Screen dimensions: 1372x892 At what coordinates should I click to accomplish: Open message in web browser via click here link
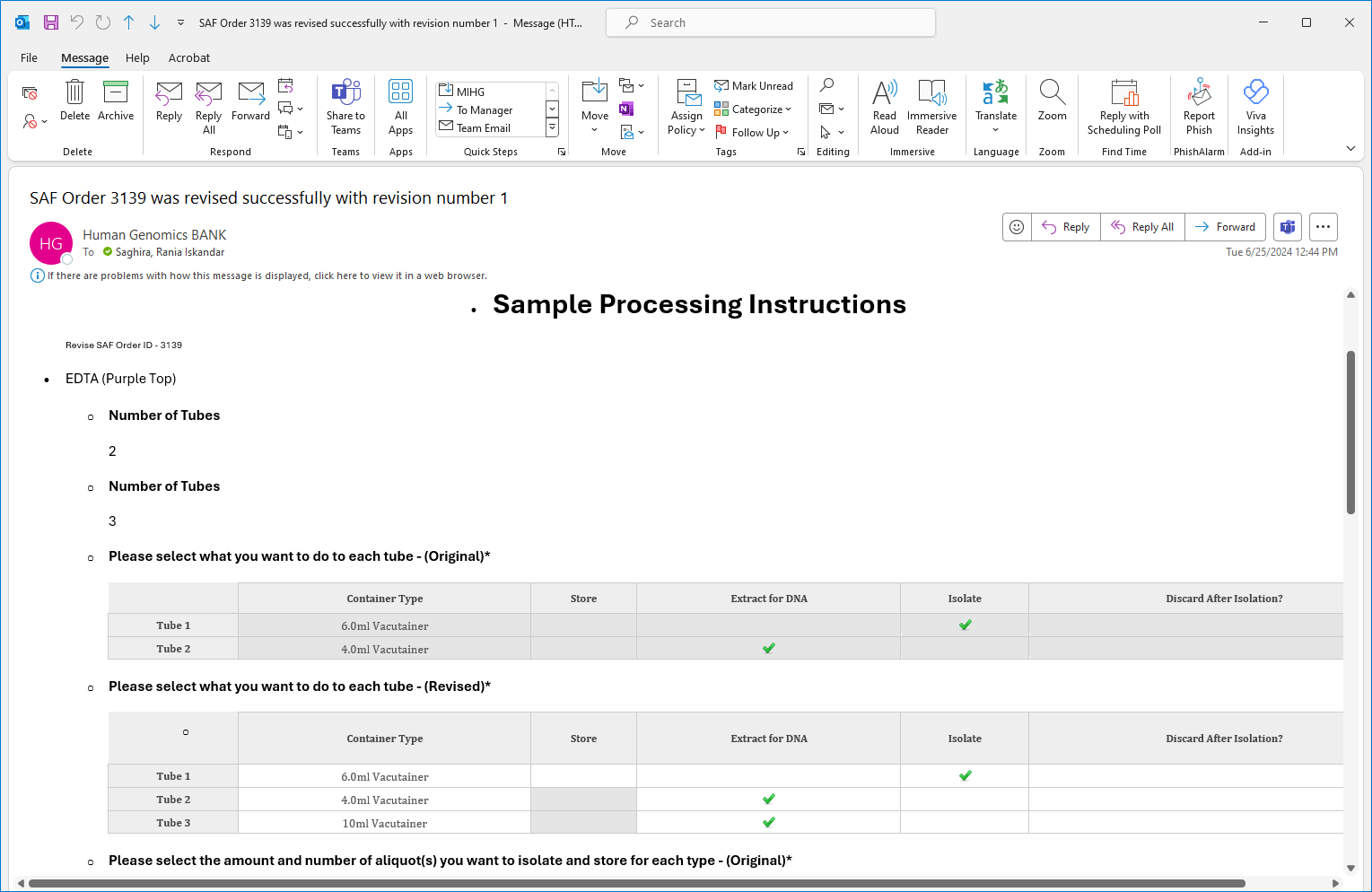[334, 275]
